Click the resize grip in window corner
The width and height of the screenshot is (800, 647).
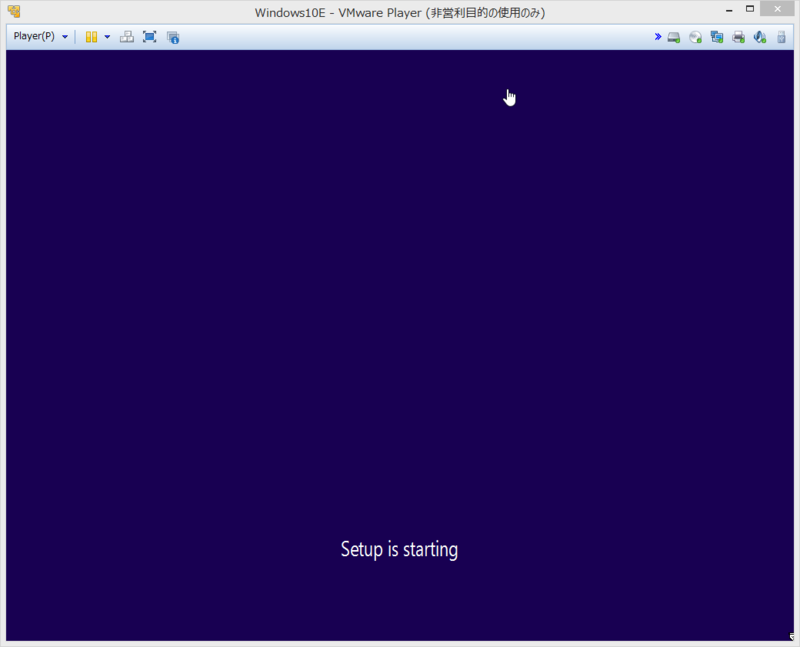[791, 636]
